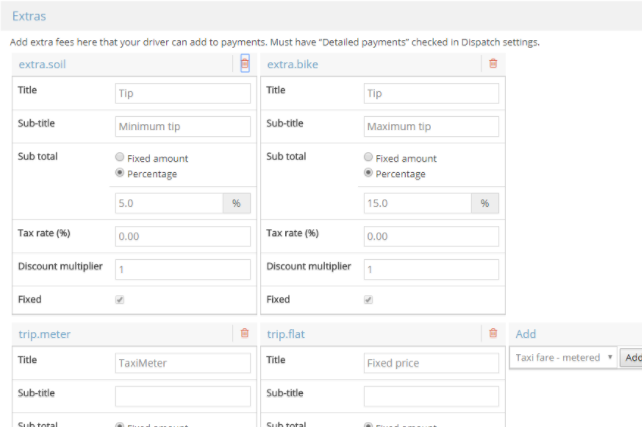
Task: Focus the 5.0 percentage field
Action: pos(169,203)
